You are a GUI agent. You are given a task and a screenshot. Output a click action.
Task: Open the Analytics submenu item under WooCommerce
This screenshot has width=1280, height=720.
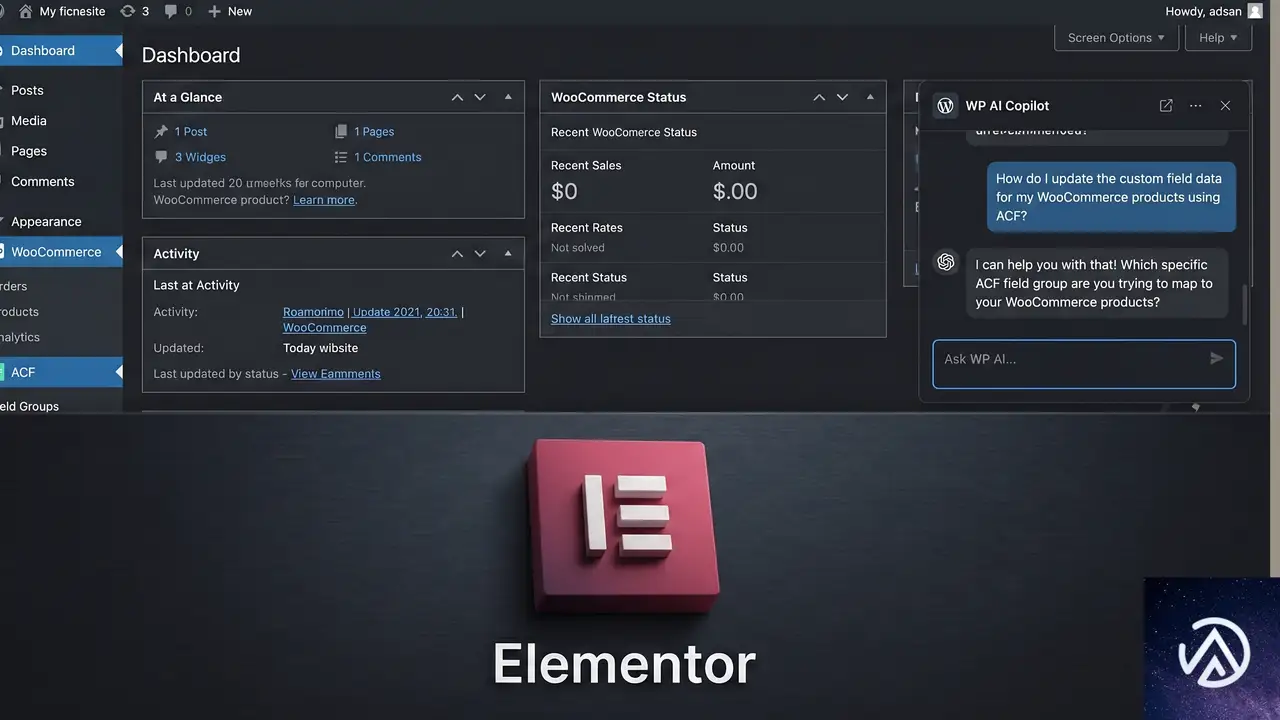coord(20,337)
